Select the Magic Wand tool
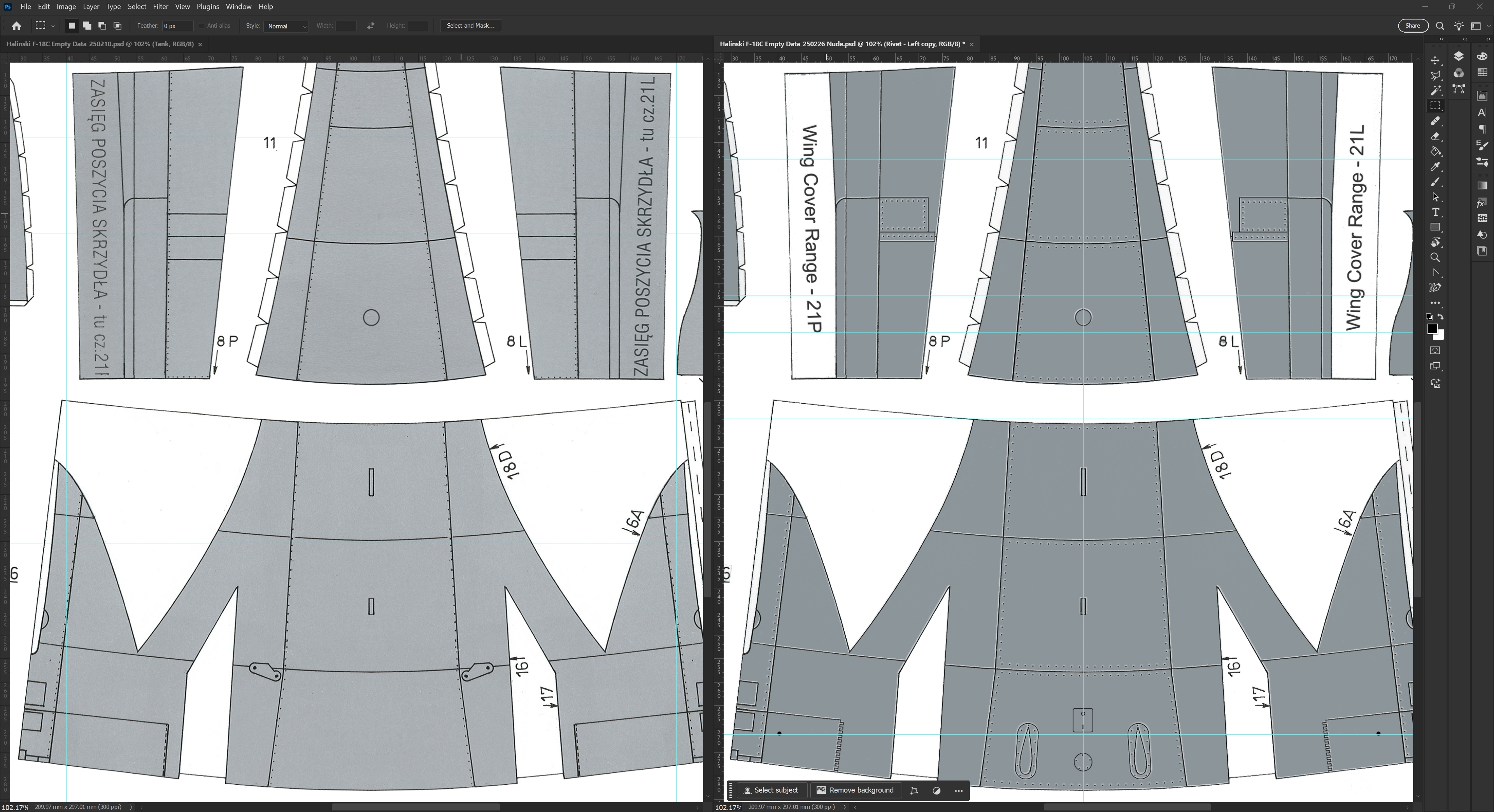This screenshot has height=812, width=1494. click(1435, 90)
